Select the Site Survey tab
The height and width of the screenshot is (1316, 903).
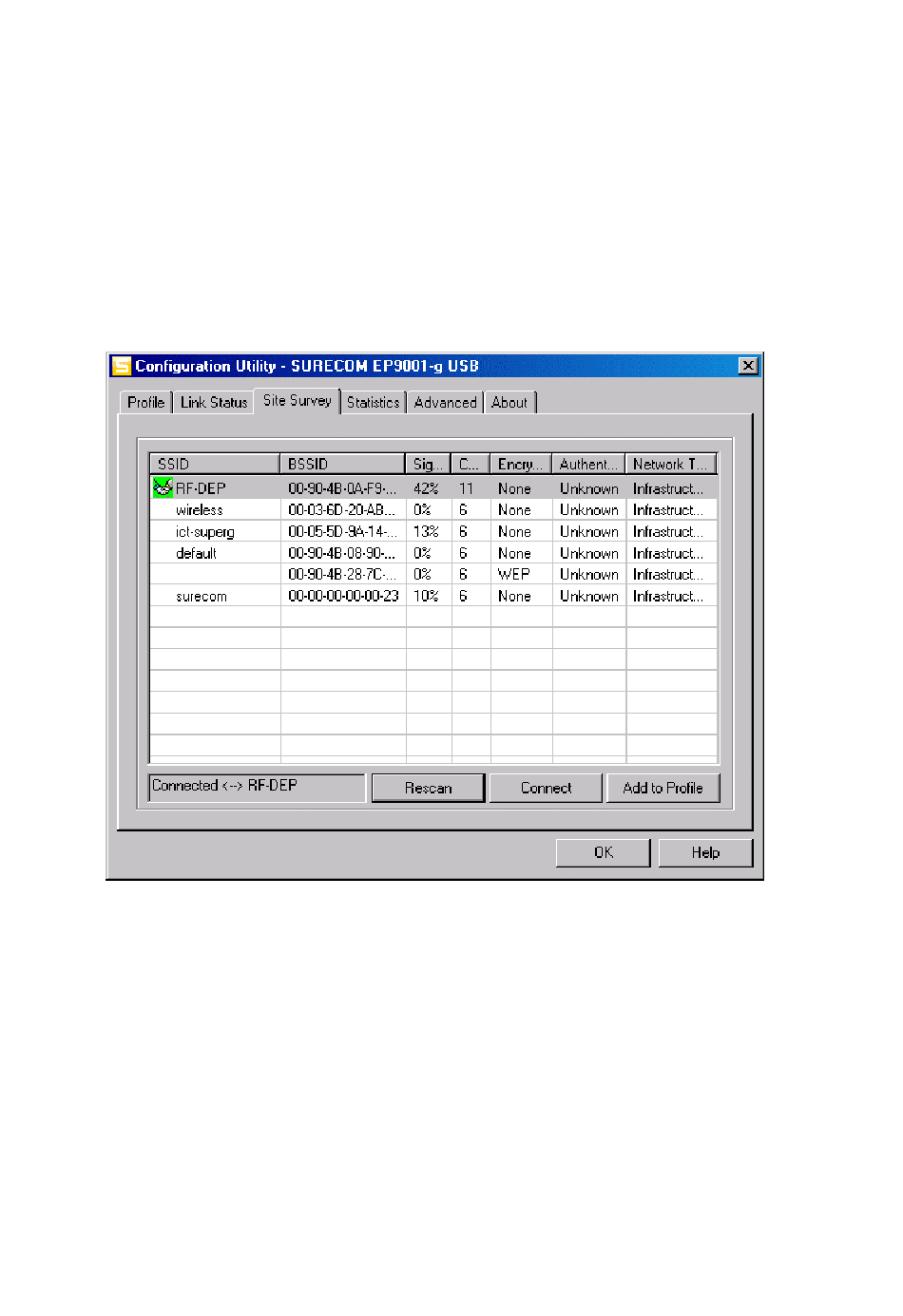coord(297,401)
